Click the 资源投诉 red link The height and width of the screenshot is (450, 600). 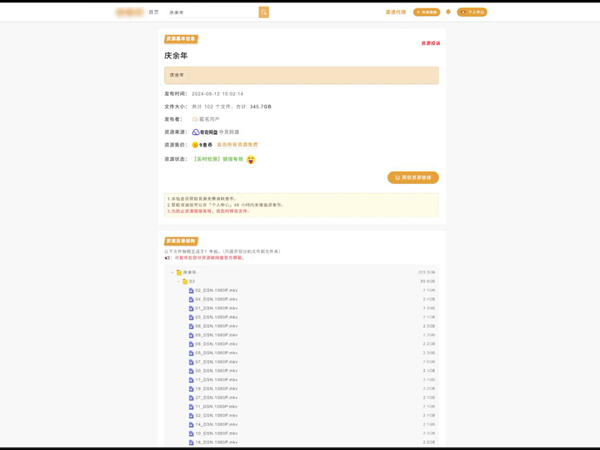[x=430, y=43]
